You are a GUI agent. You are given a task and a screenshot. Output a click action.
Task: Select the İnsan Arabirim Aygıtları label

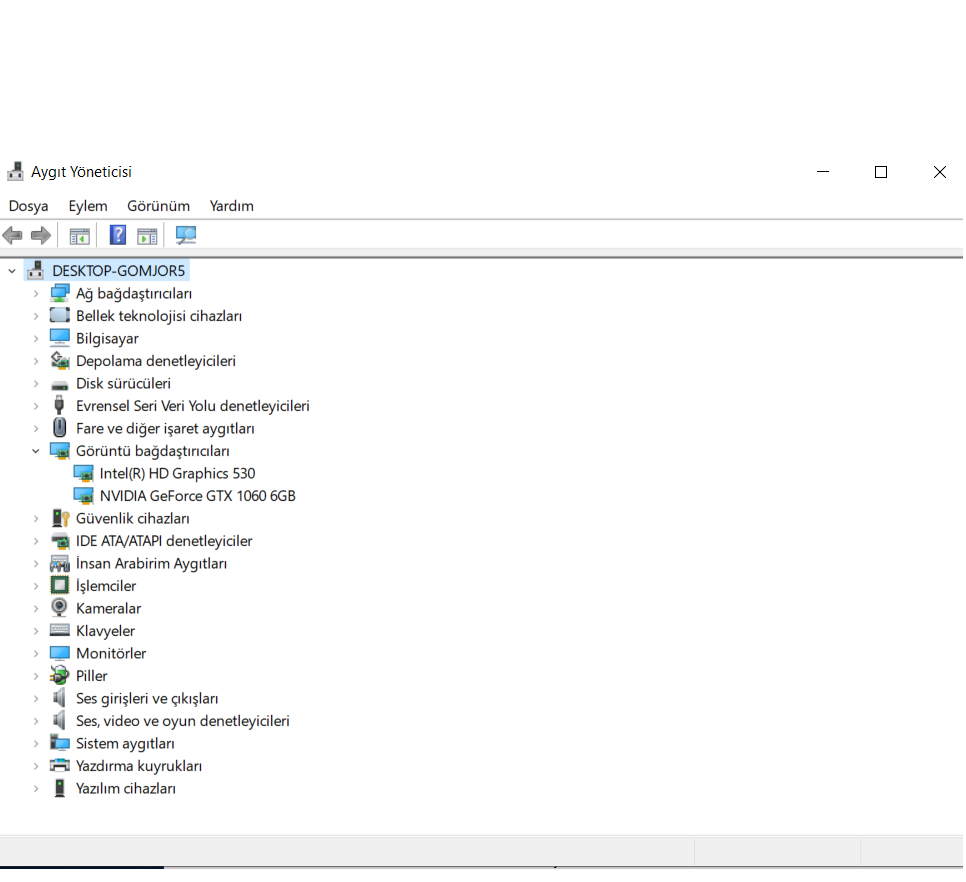[x=152, y=563]
